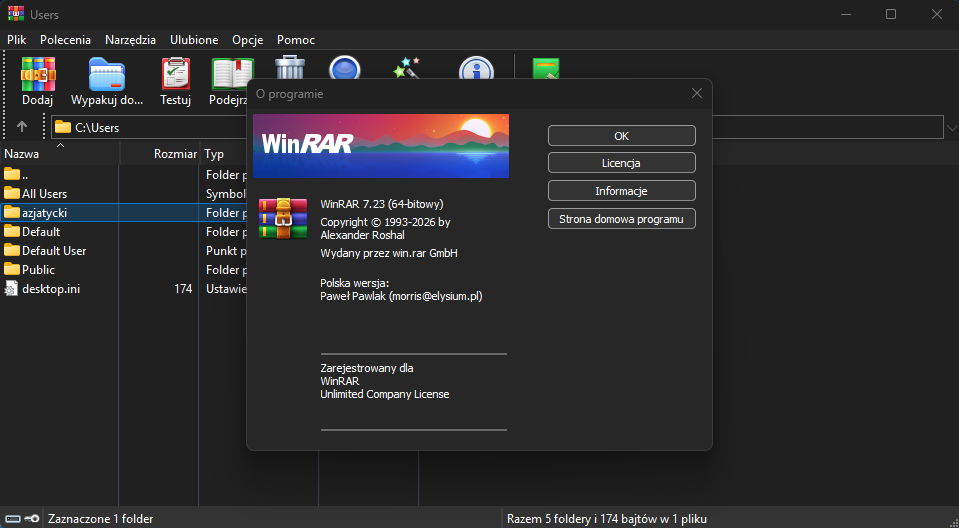Select the Default User row
This screenshot has height=528, width=959.
(124, 250)
